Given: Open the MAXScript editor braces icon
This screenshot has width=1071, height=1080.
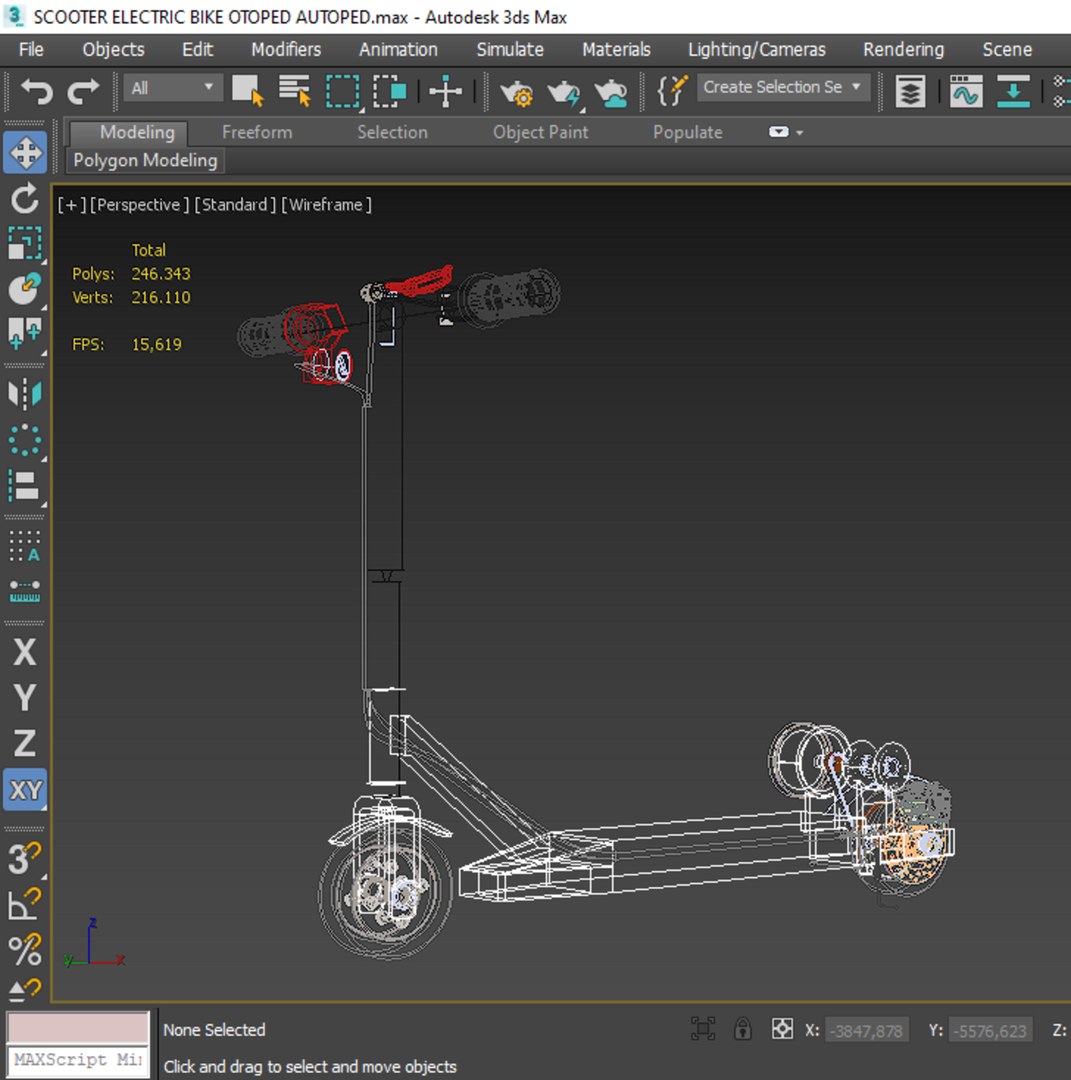Looking at the screenshot, I should [671, 90].
